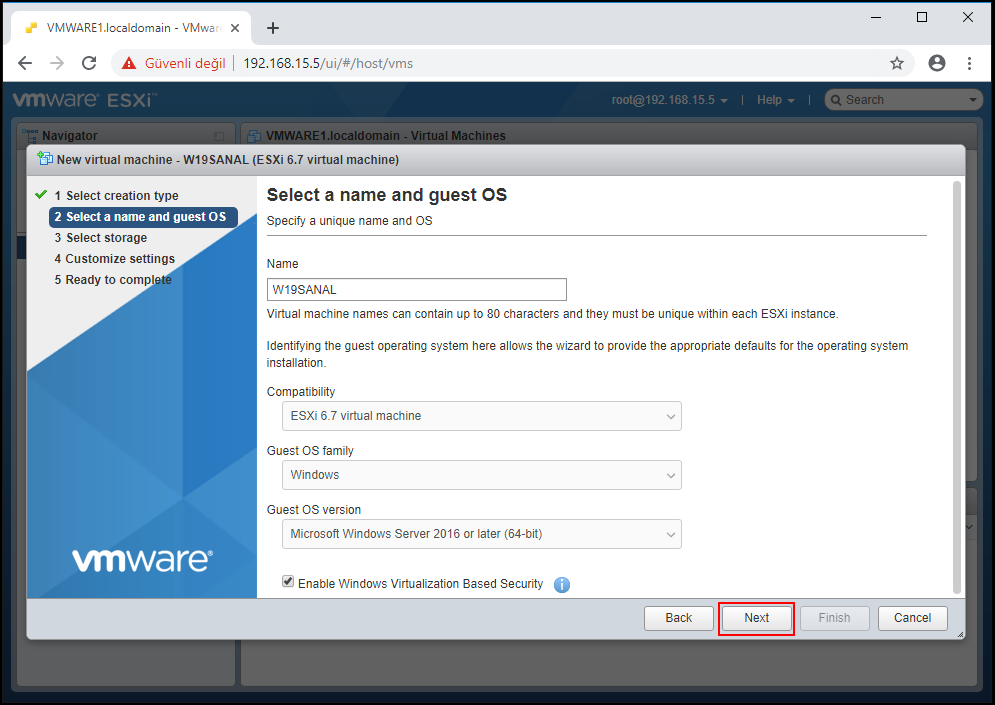
Task: Click the Virtual Machines panel header text
Action: (x=386, y=136)
